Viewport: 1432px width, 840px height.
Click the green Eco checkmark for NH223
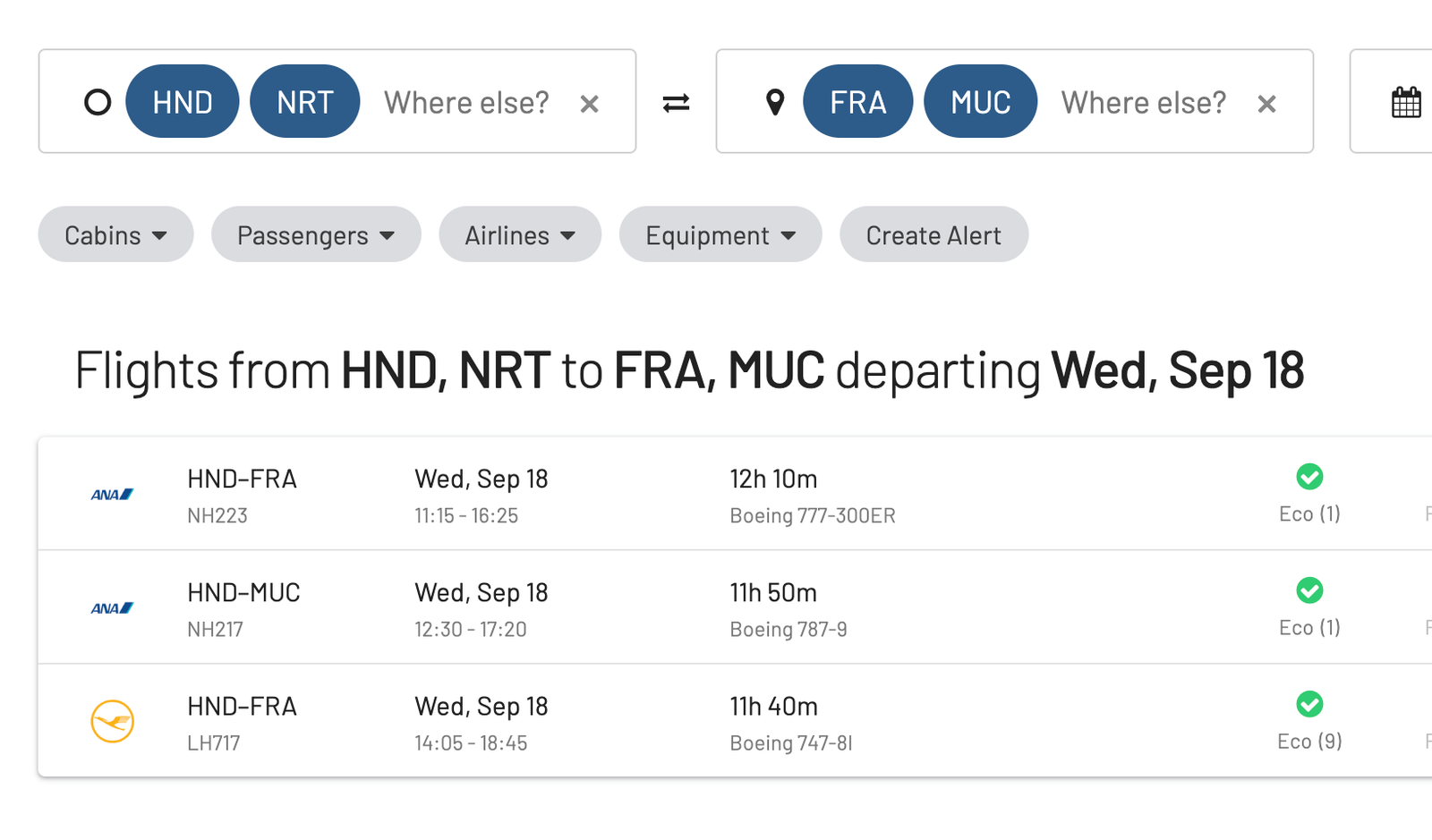(1309, 477)
